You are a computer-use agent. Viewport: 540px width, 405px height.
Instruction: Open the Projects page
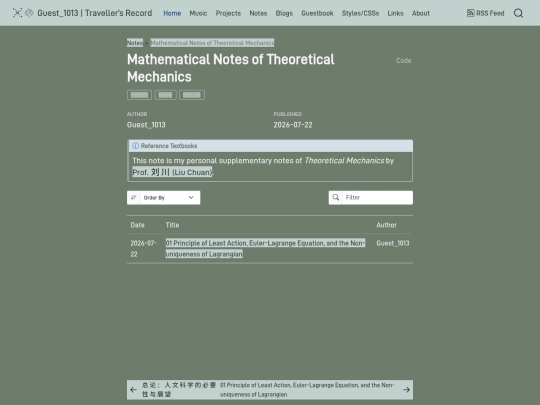click(x=228, y=13)
